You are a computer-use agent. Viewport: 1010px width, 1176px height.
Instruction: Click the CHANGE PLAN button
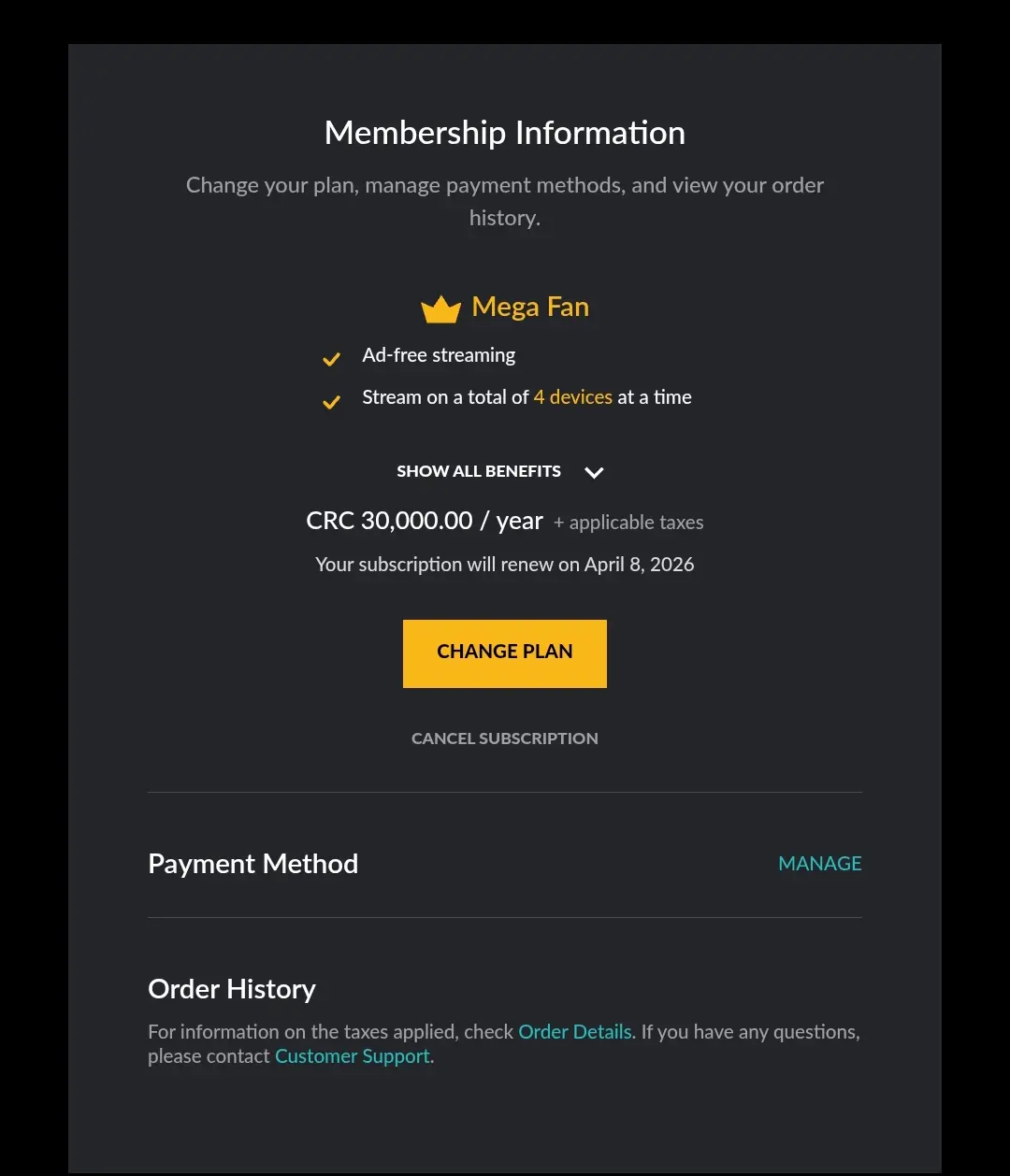(x=505, y=653)
